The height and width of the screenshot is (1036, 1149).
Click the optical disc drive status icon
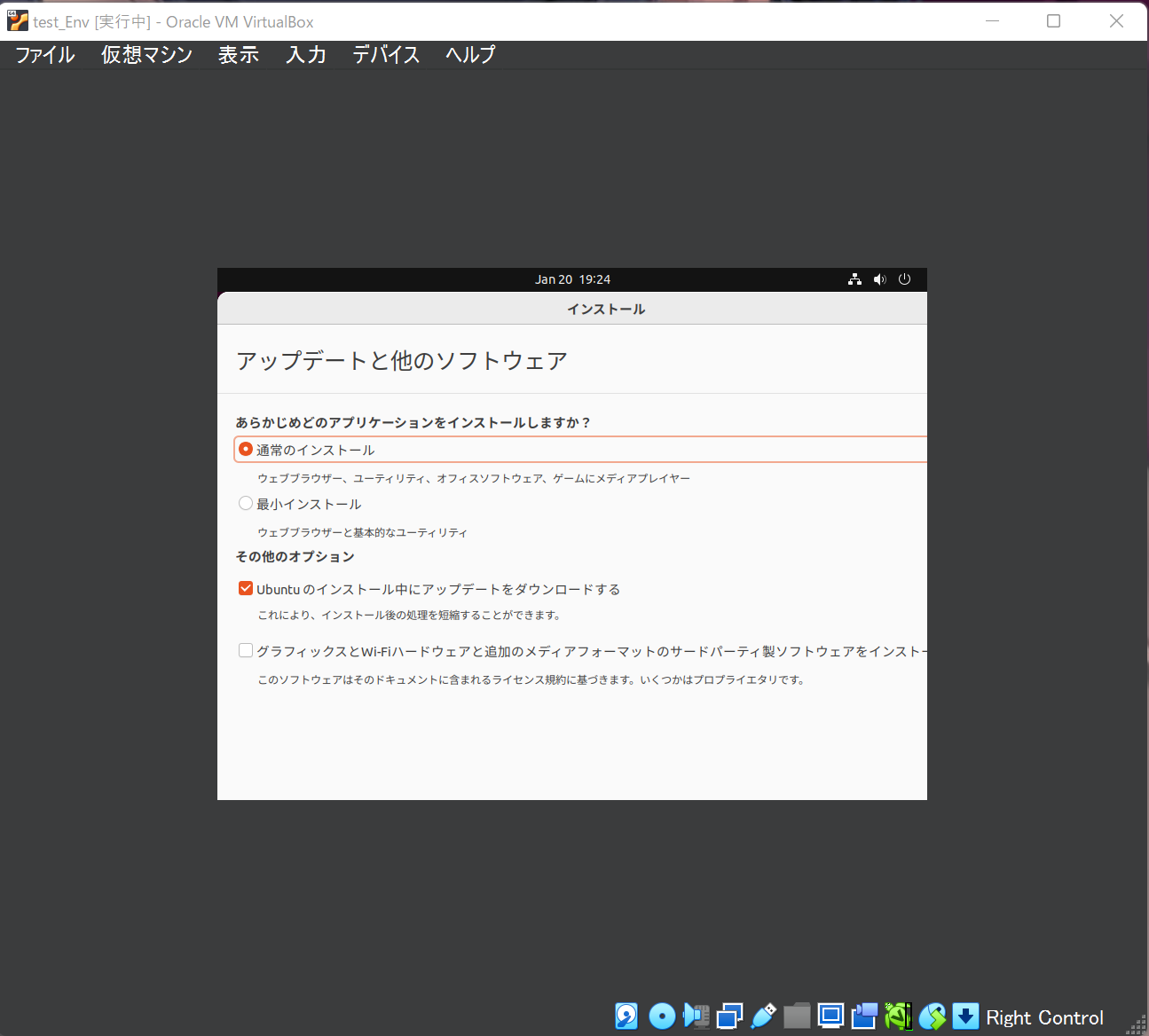pyautogui.click(x=662, y=1016)
